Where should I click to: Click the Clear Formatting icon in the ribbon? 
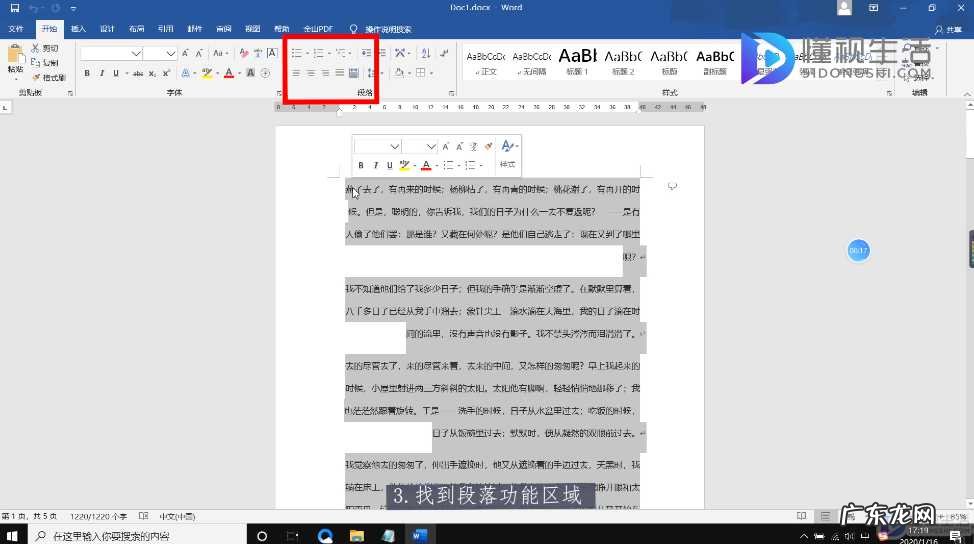244,53
